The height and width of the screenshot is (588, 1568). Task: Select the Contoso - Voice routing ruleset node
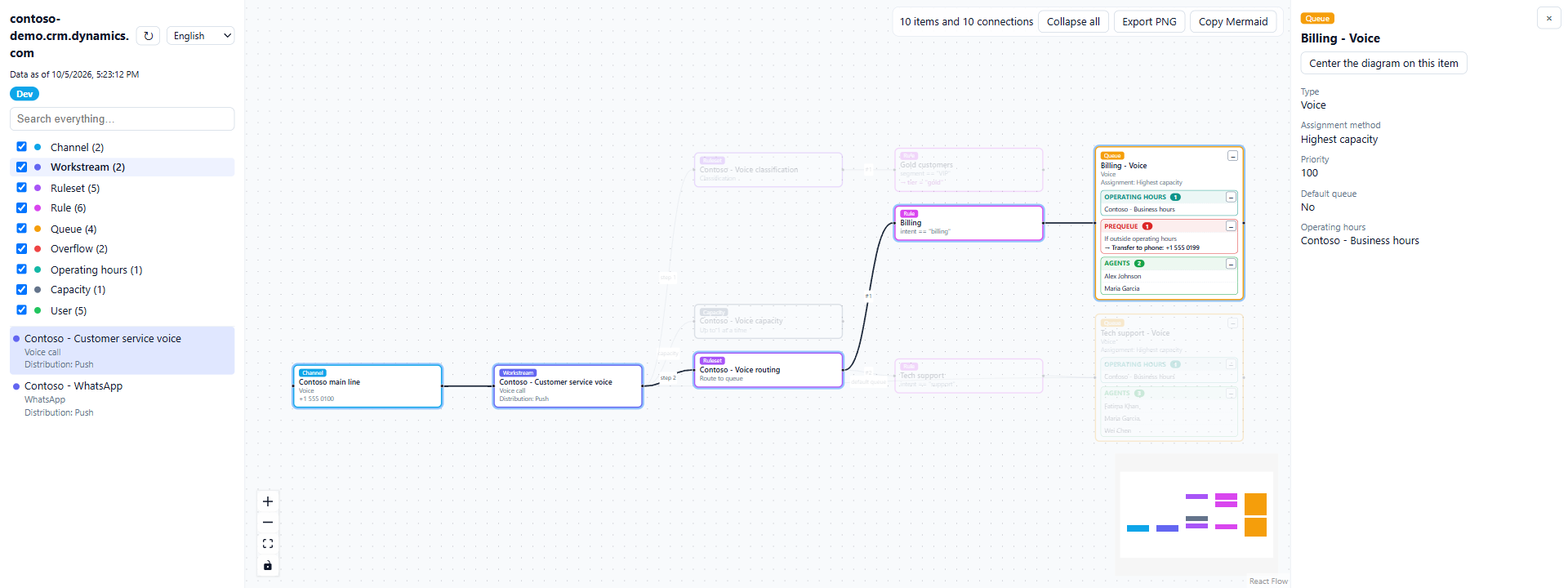pos(768,370)
